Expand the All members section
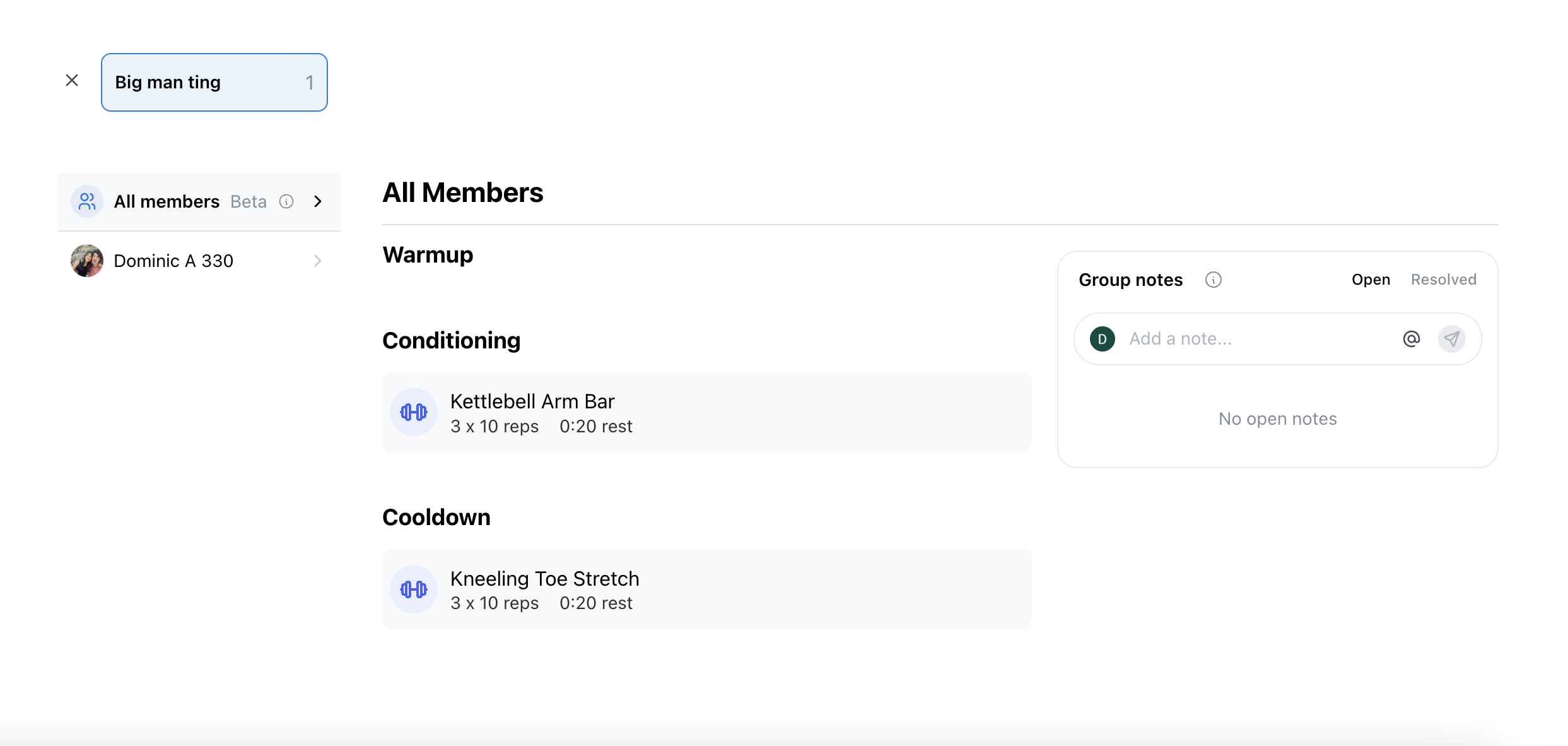The width and height of the screenshot is (1568, 746). tap(317, 201)
